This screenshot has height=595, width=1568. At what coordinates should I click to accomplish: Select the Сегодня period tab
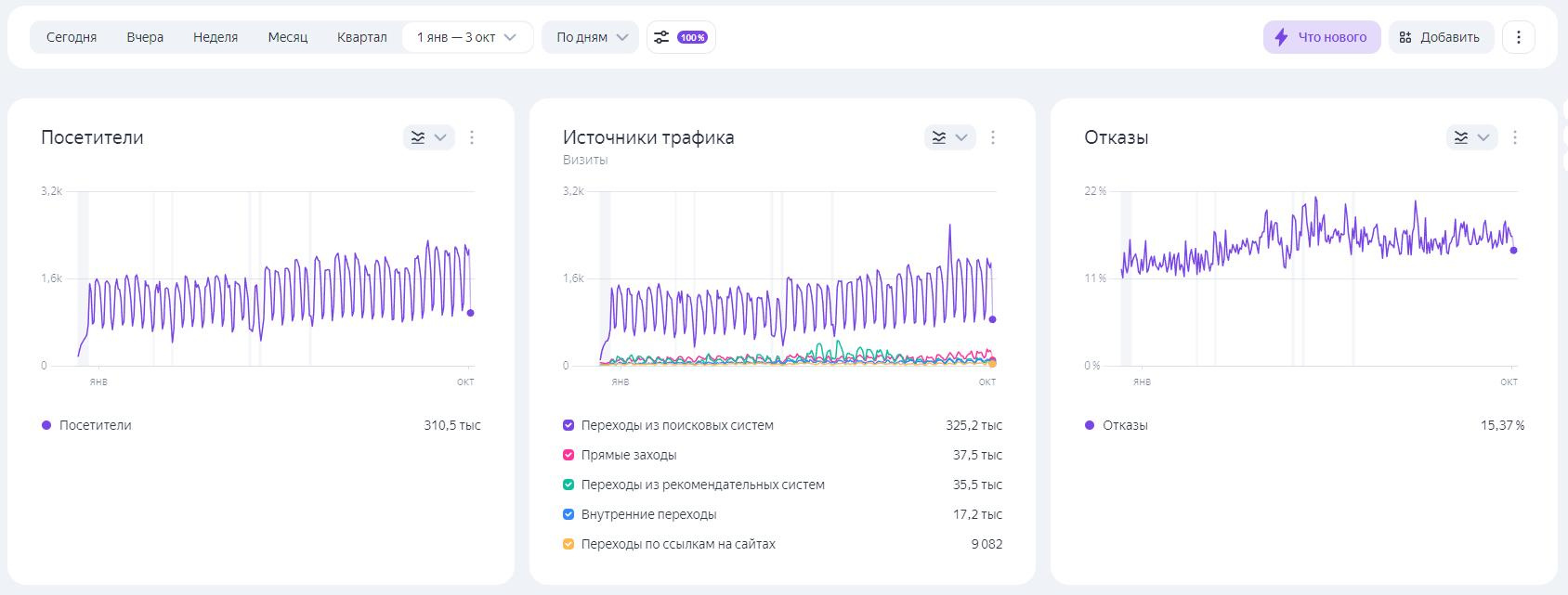[72, 37]
